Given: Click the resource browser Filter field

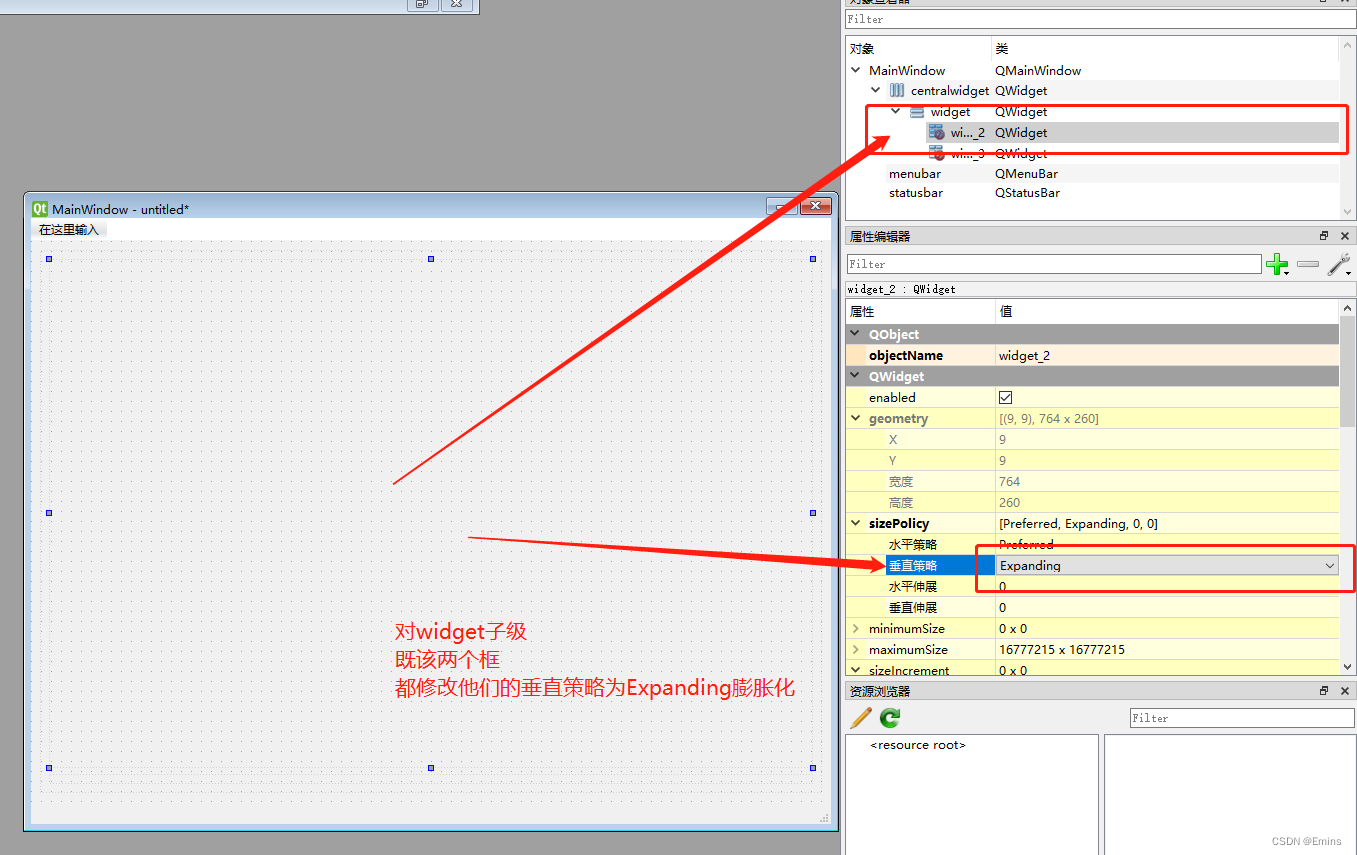Looking at the screenshot, I should pos(1241,718).
